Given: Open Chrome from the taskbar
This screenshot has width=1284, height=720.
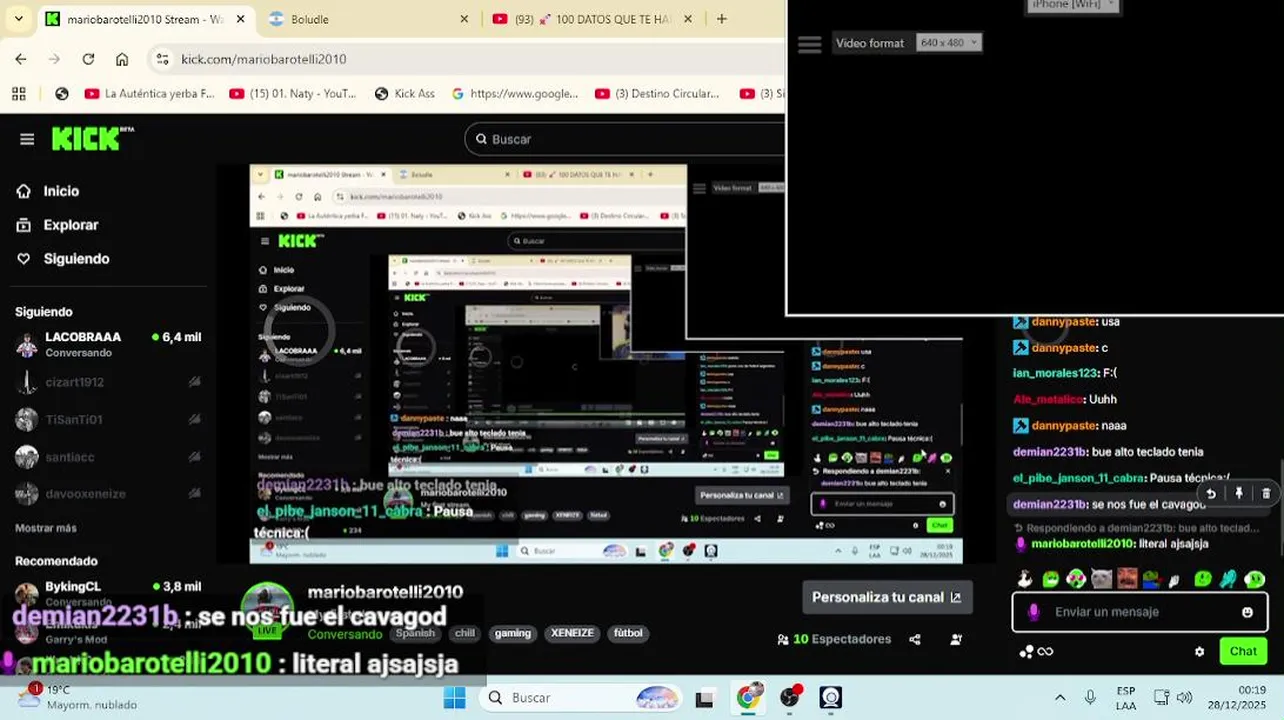Looking at the screenshot, I should 748,697.
